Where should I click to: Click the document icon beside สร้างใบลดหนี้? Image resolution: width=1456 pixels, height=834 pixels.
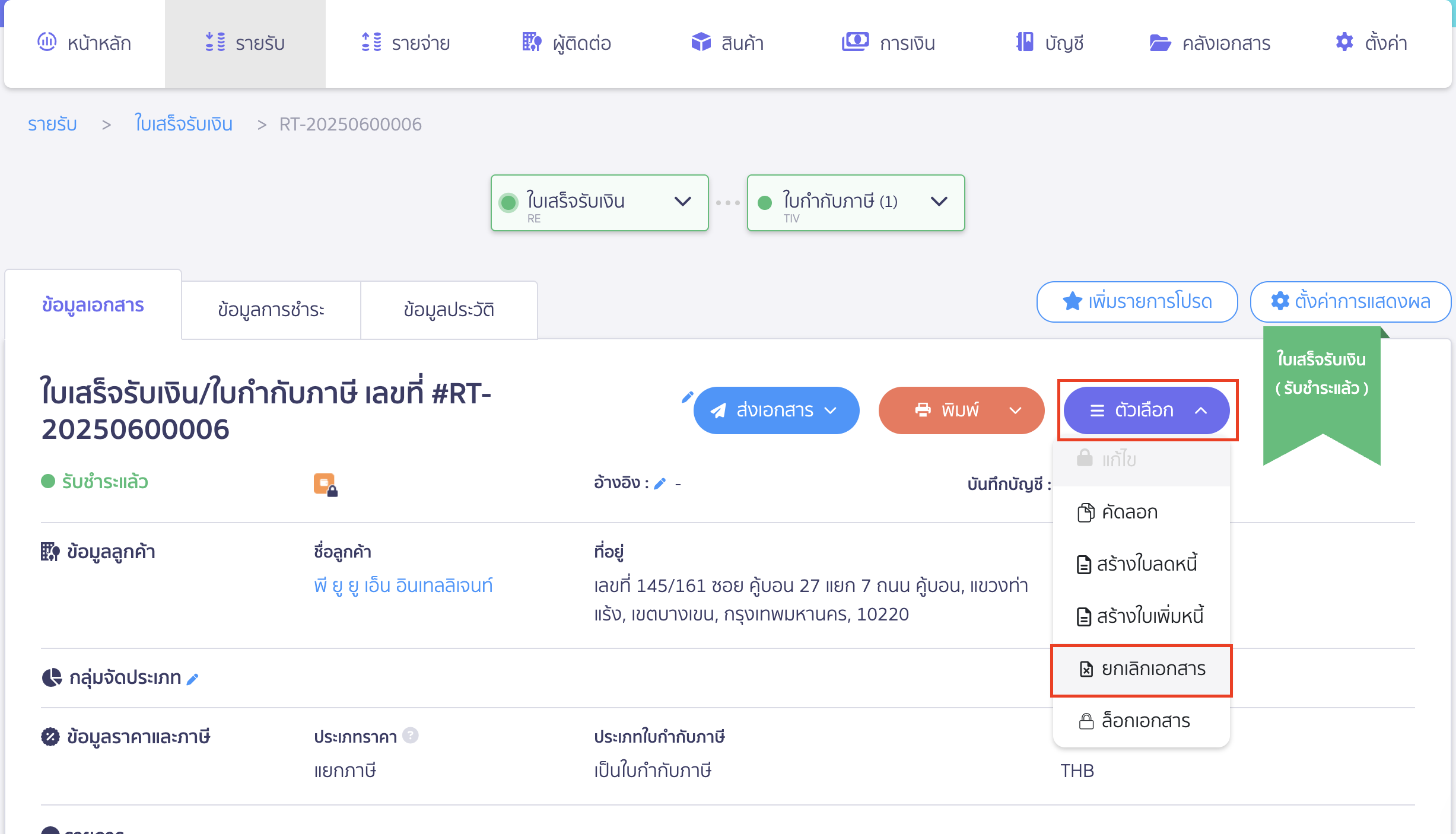[x=1084, y=564]
